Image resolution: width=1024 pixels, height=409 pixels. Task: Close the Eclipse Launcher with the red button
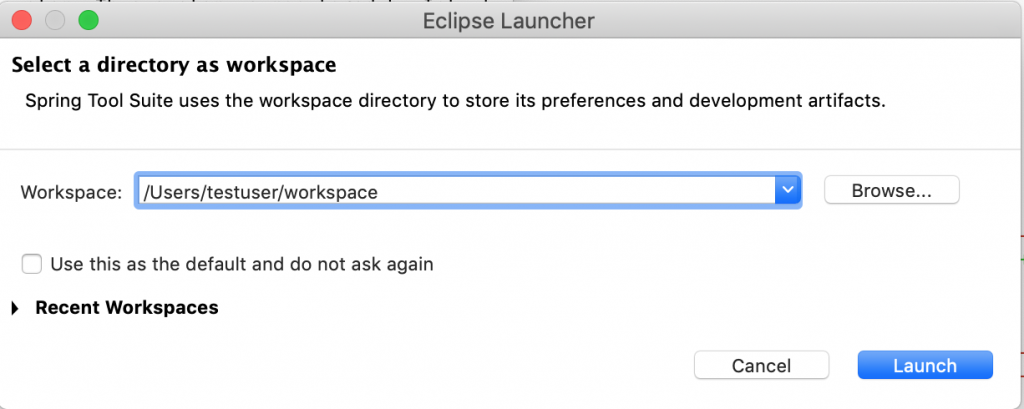point(22,21)
